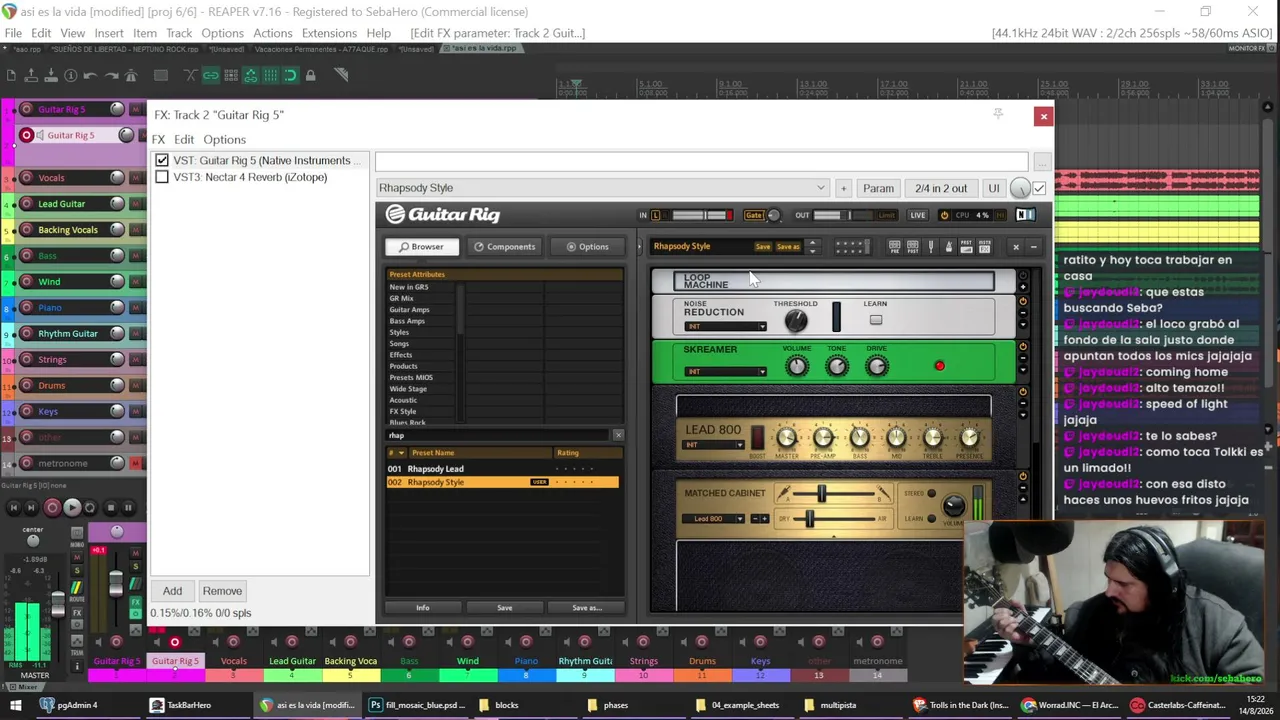This screenshot has height=720, width=1280.
Task: Show the Post tapedeck in Guitar Rig
Action: coord(912,247)
